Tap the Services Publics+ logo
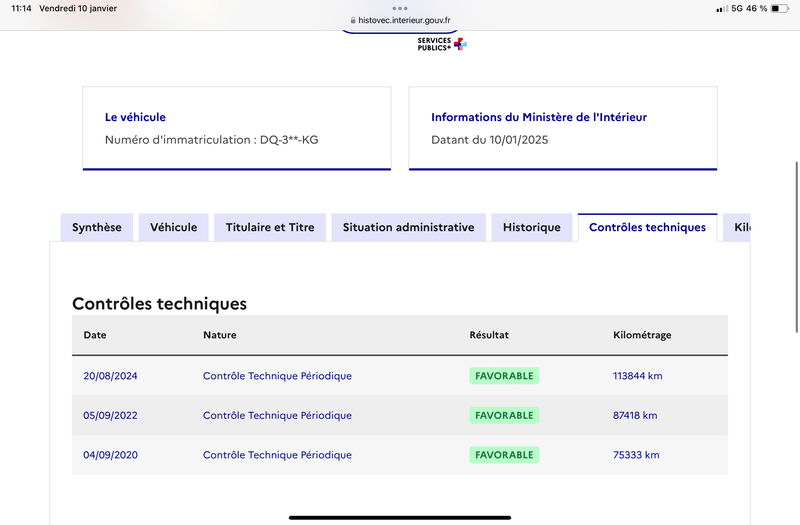This screenshot has height=525, width=800. [442, 44]
